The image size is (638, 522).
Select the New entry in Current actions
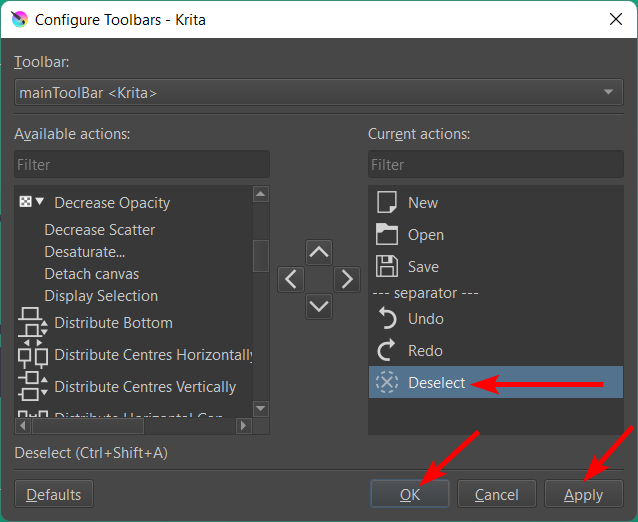pyautogui.click(x=496, y=202)
